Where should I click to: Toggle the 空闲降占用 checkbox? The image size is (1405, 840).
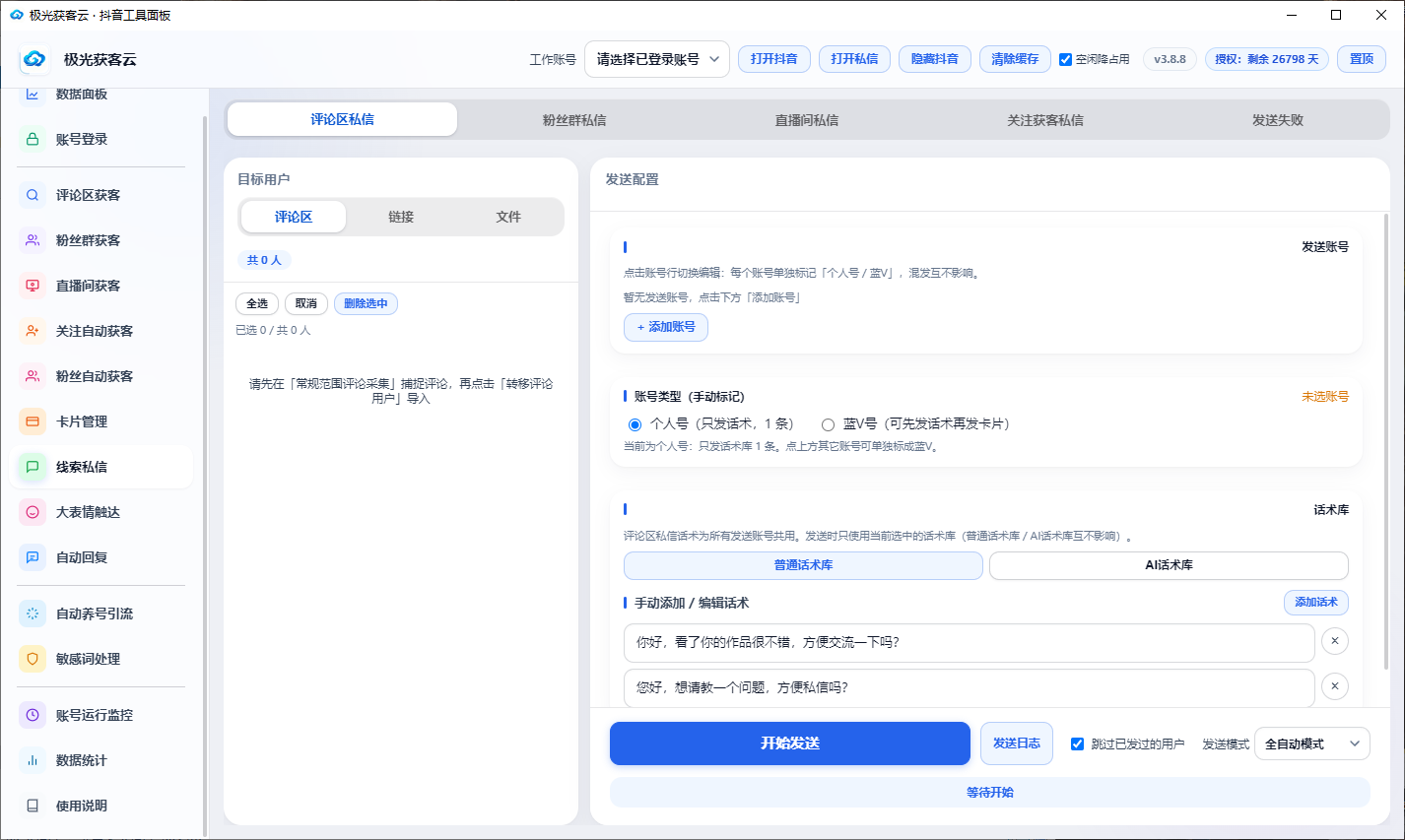pyautogui.click(x=1065, y=59)
